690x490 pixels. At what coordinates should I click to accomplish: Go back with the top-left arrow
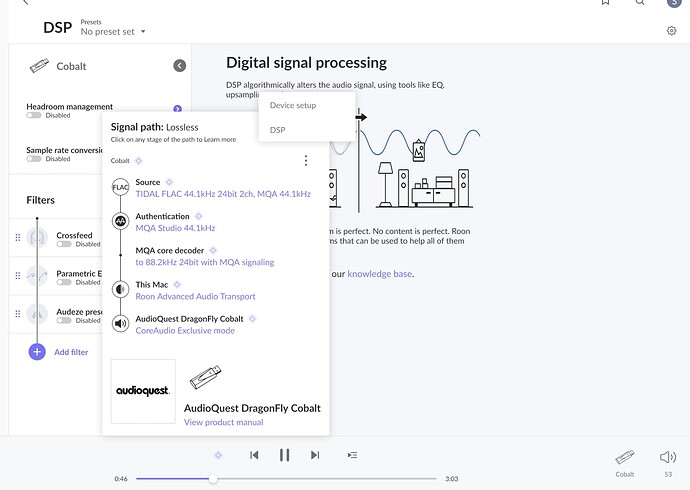click(26, 2)
